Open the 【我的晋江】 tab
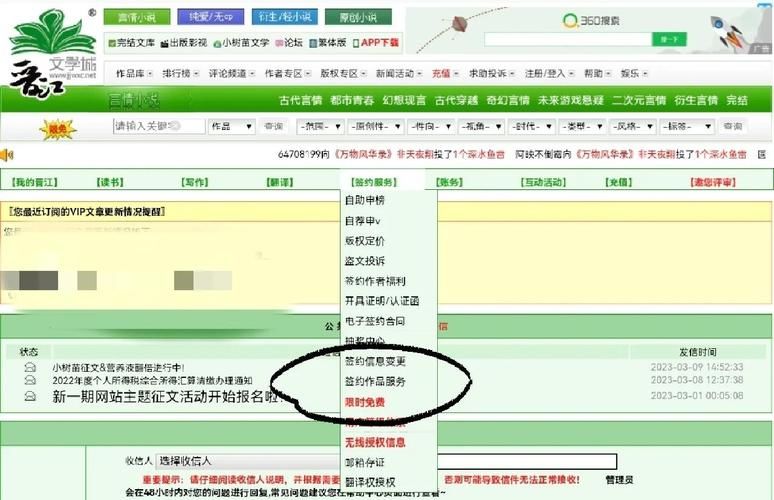The width and height of the screenshot is (774, 500). pos(35,182)
